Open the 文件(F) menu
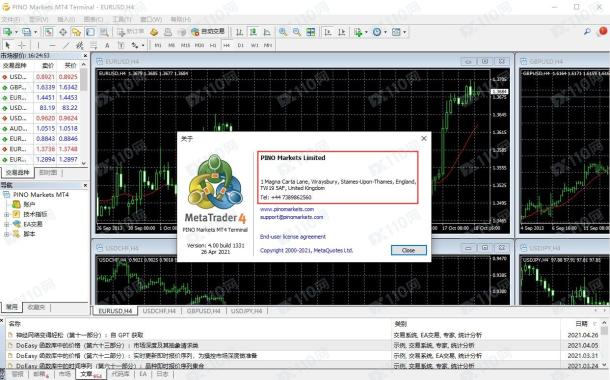 tap(11, 19)
